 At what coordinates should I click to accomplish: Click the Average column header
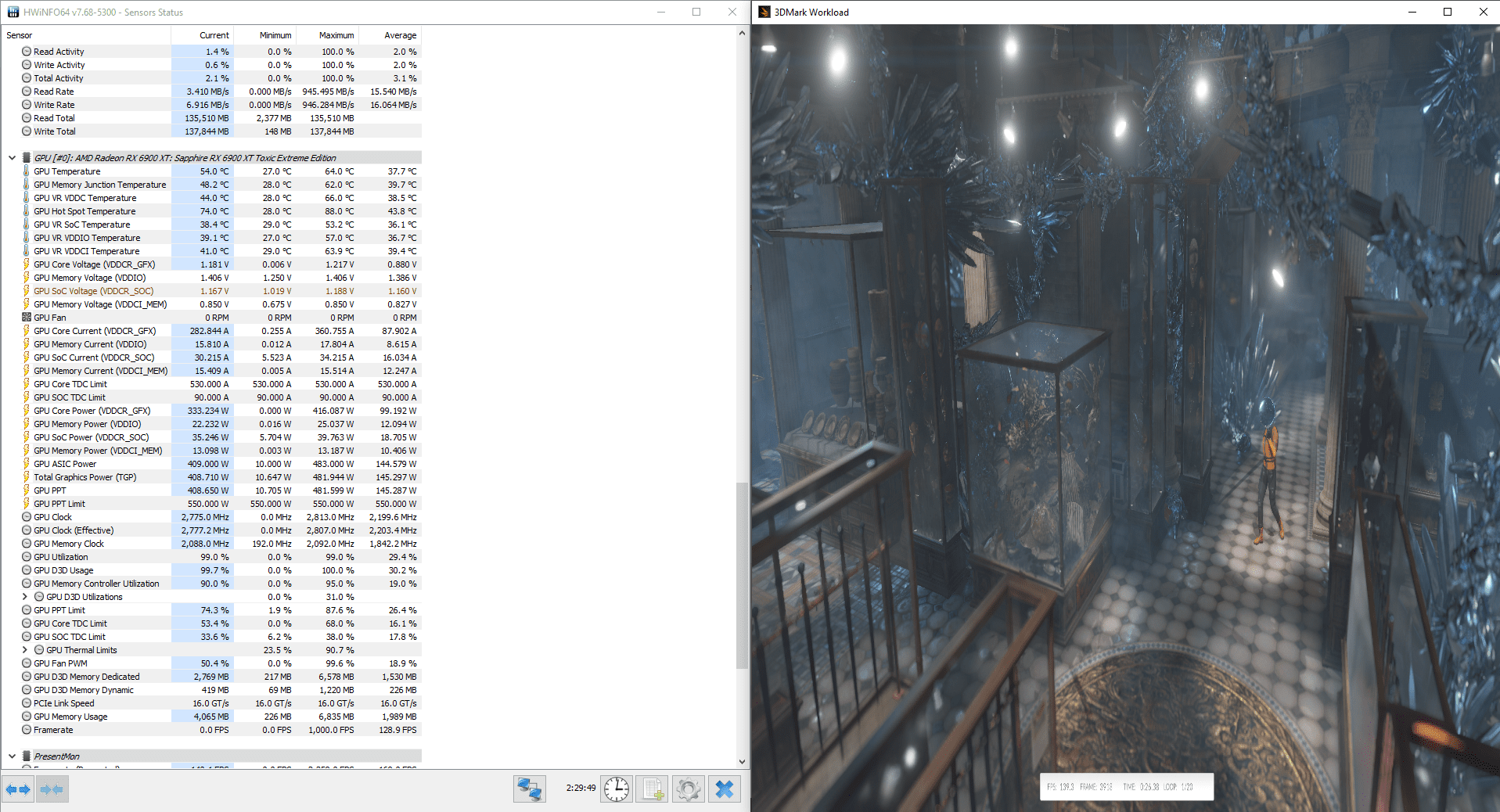click(390, 35)
